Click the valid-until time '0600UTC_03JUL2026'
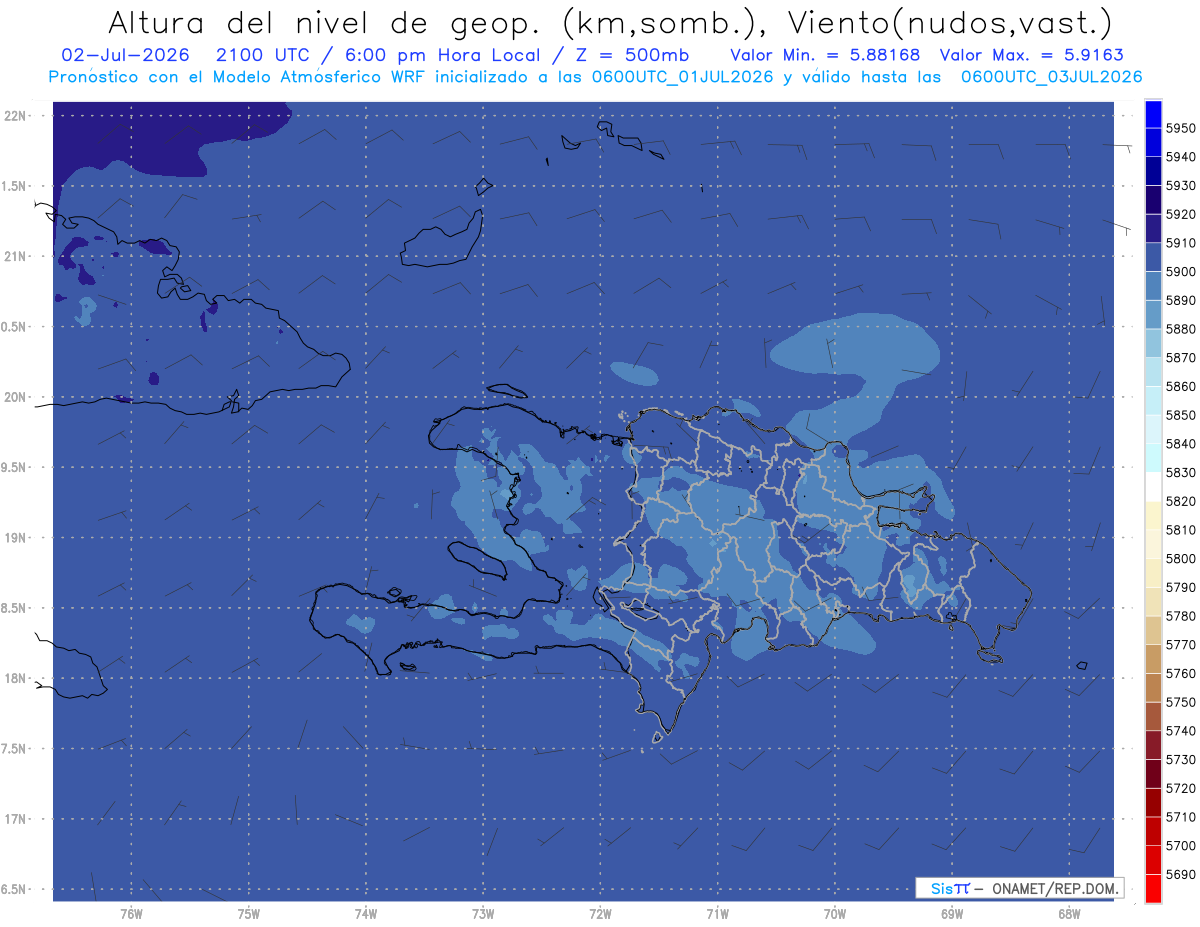 [x=1051, y=77]
